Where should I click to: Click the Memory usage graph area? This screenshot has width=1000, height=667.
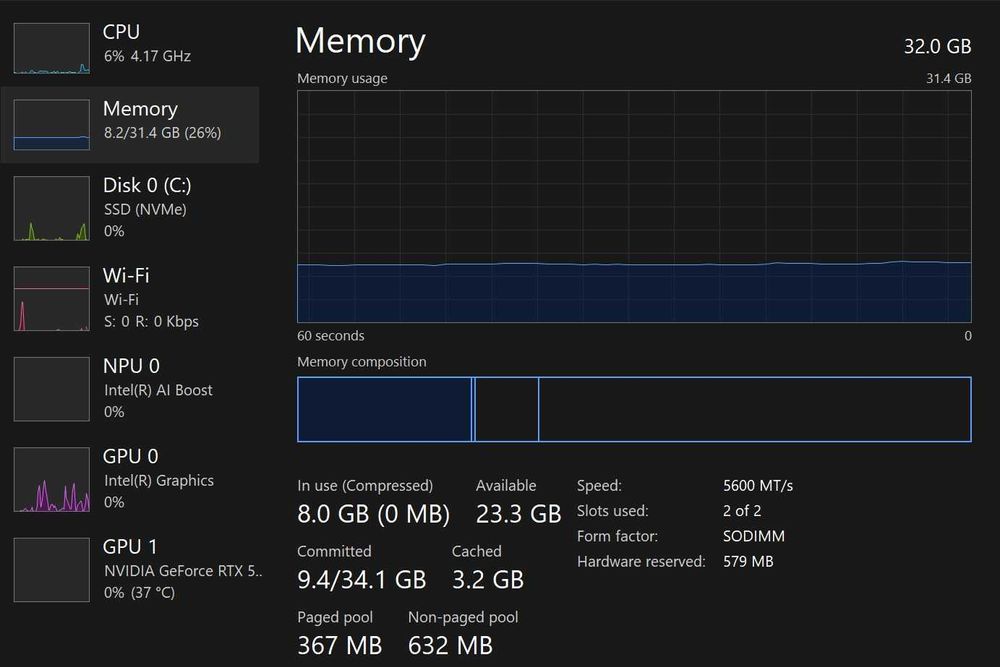634,207
